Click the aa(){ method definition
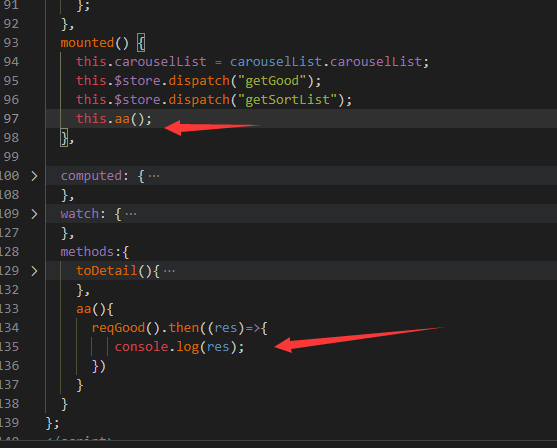Image resolution: width=557 pixels, height=448 pixels. (94, 309)
